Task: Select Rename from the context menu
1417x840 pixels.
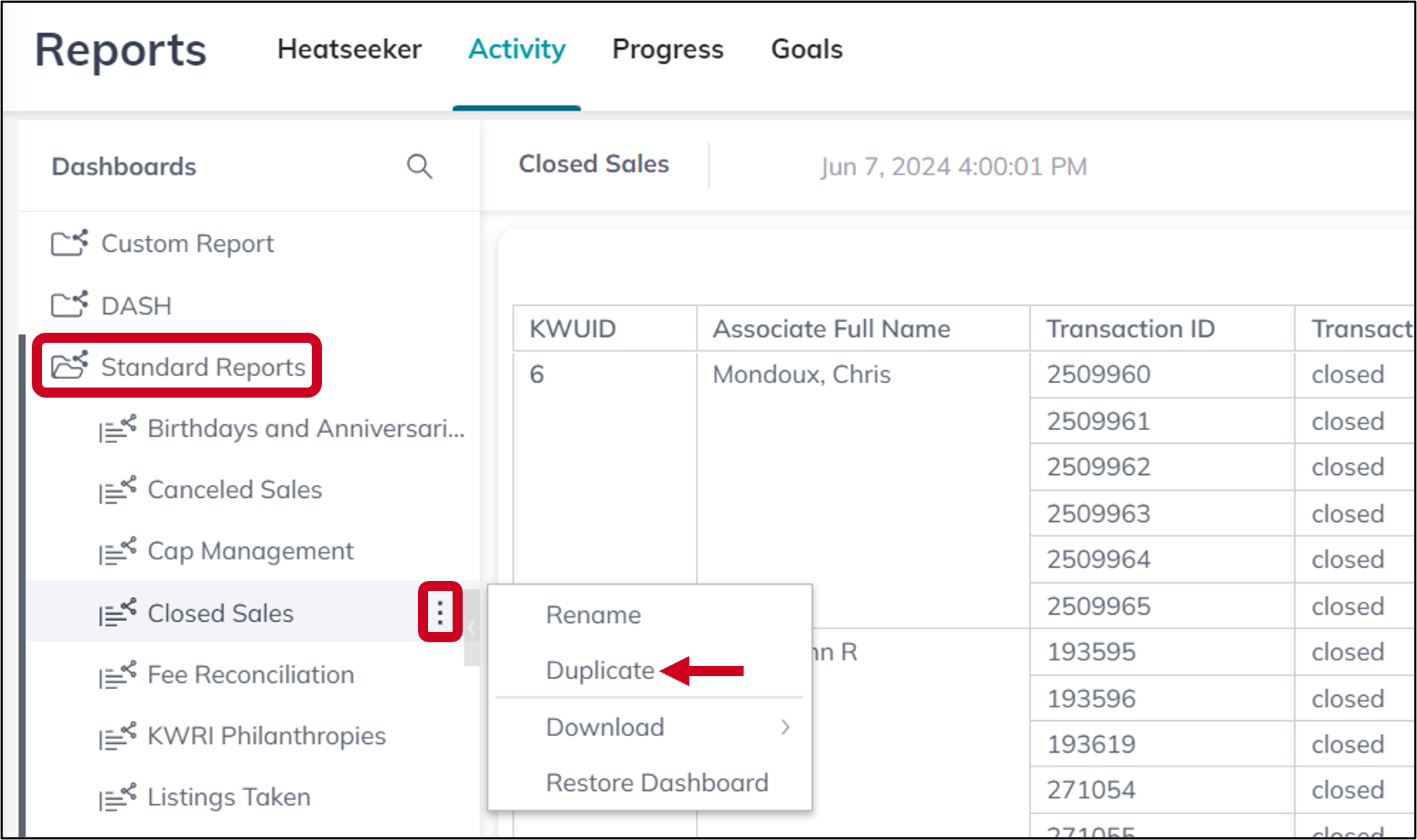Action: click(x=593, y=614)
